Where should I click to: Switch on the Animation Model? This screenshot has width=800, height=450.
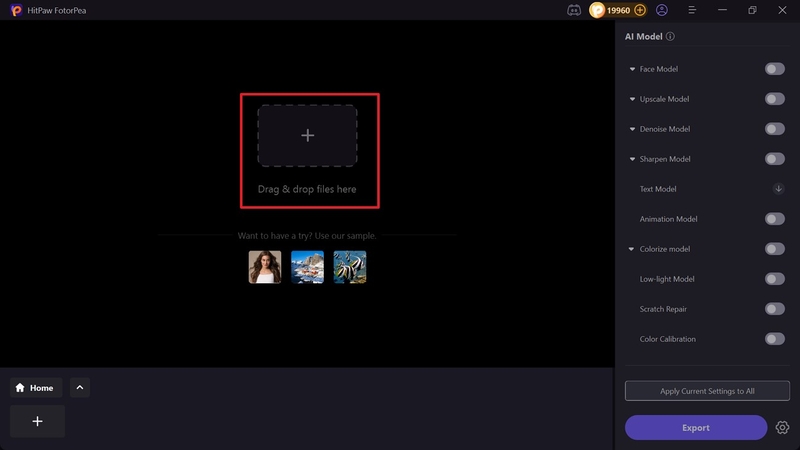[774, 219]
